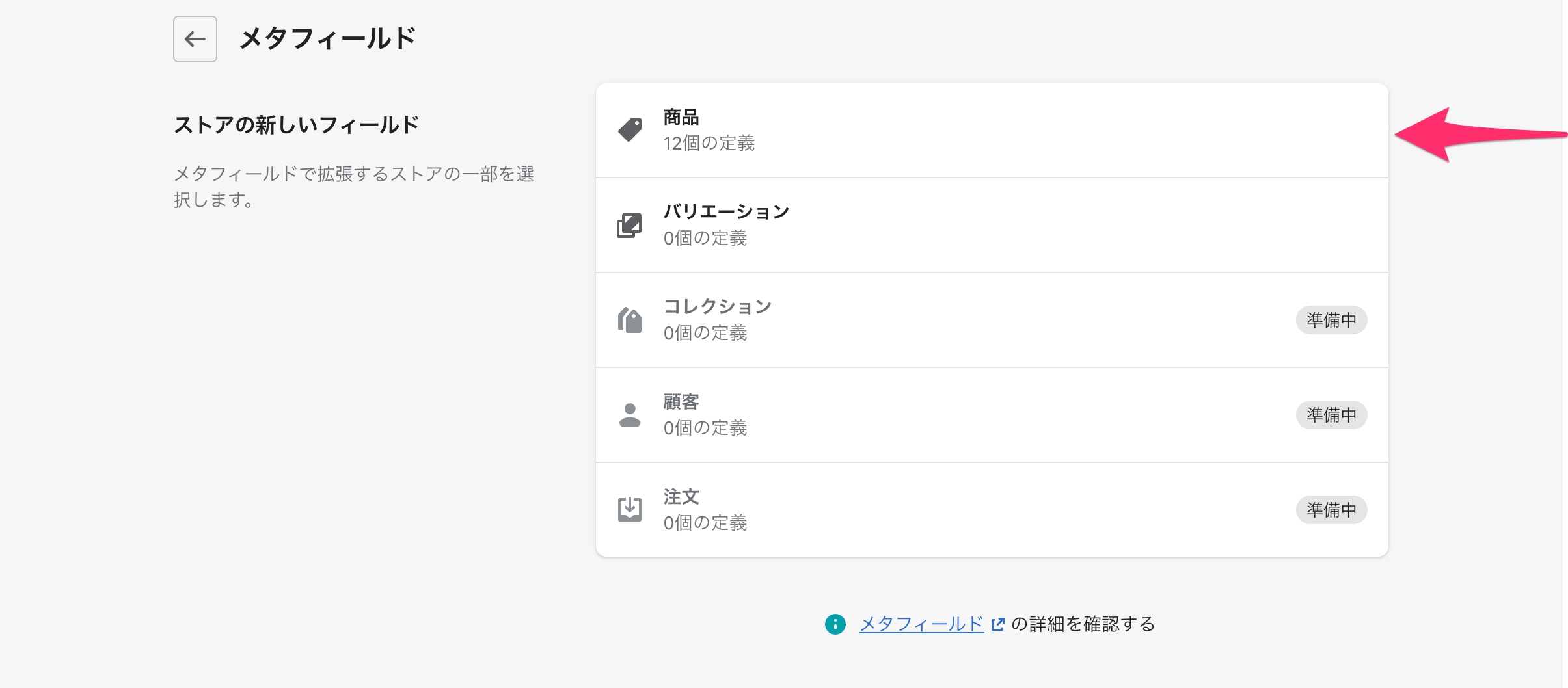Click the external link icon after メタフィールド
Screen dimensions: 1568x688
click(x=997, y=624)
